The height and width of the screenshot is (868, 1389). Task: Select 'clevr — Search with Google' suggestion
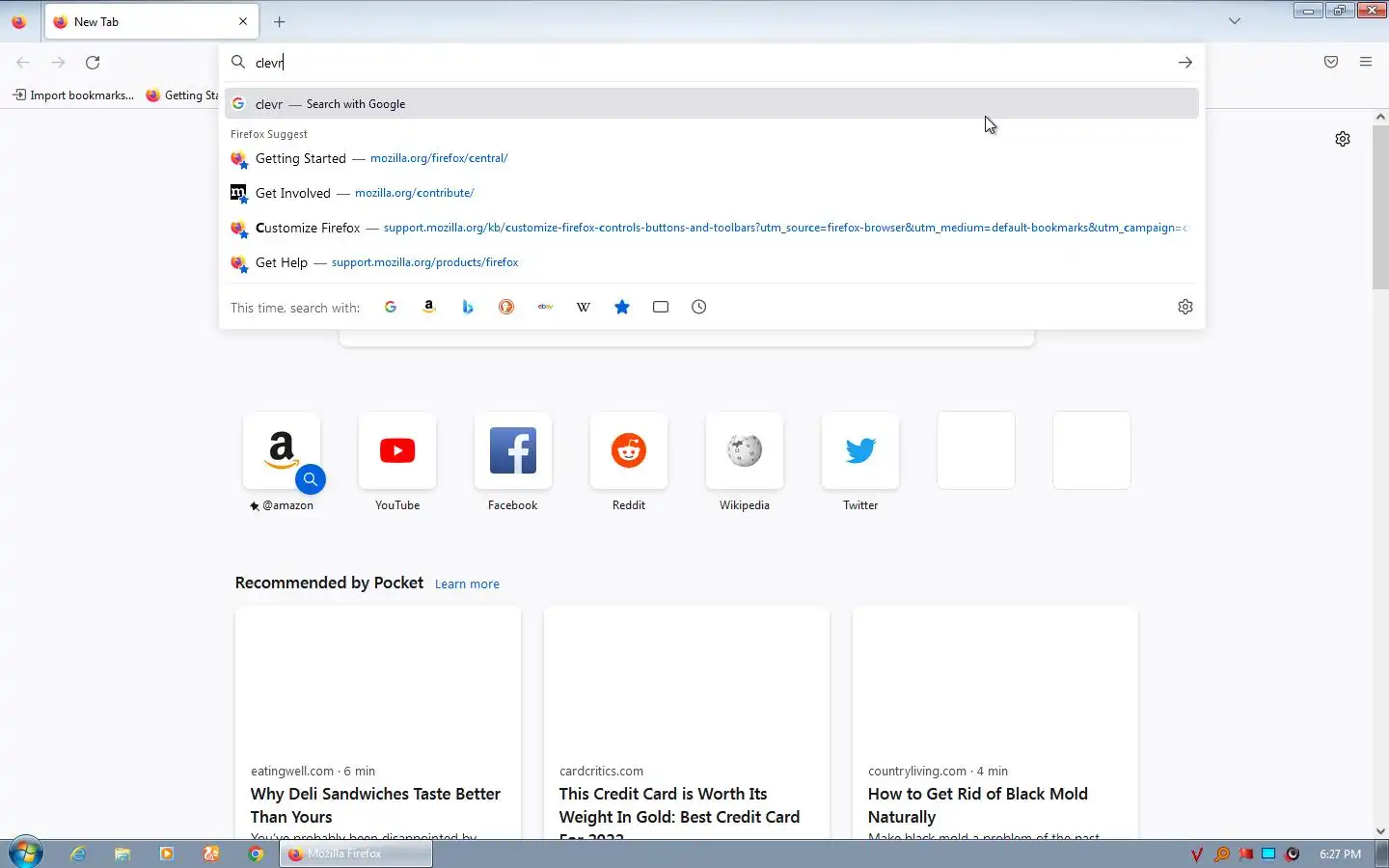coord(712,104)
